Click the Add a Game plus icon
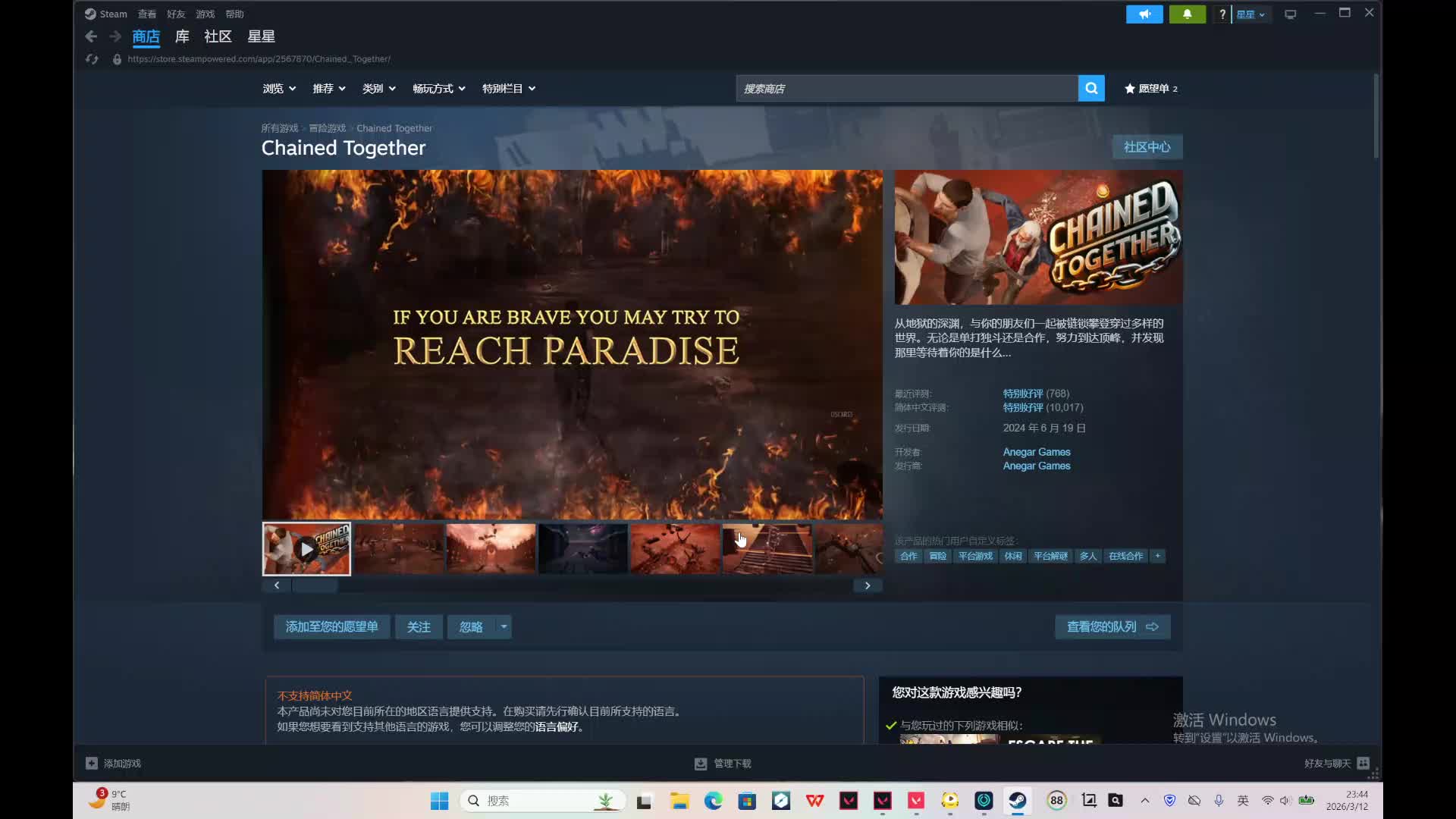The image size is (1456, 819). click(x=92, y=763)
